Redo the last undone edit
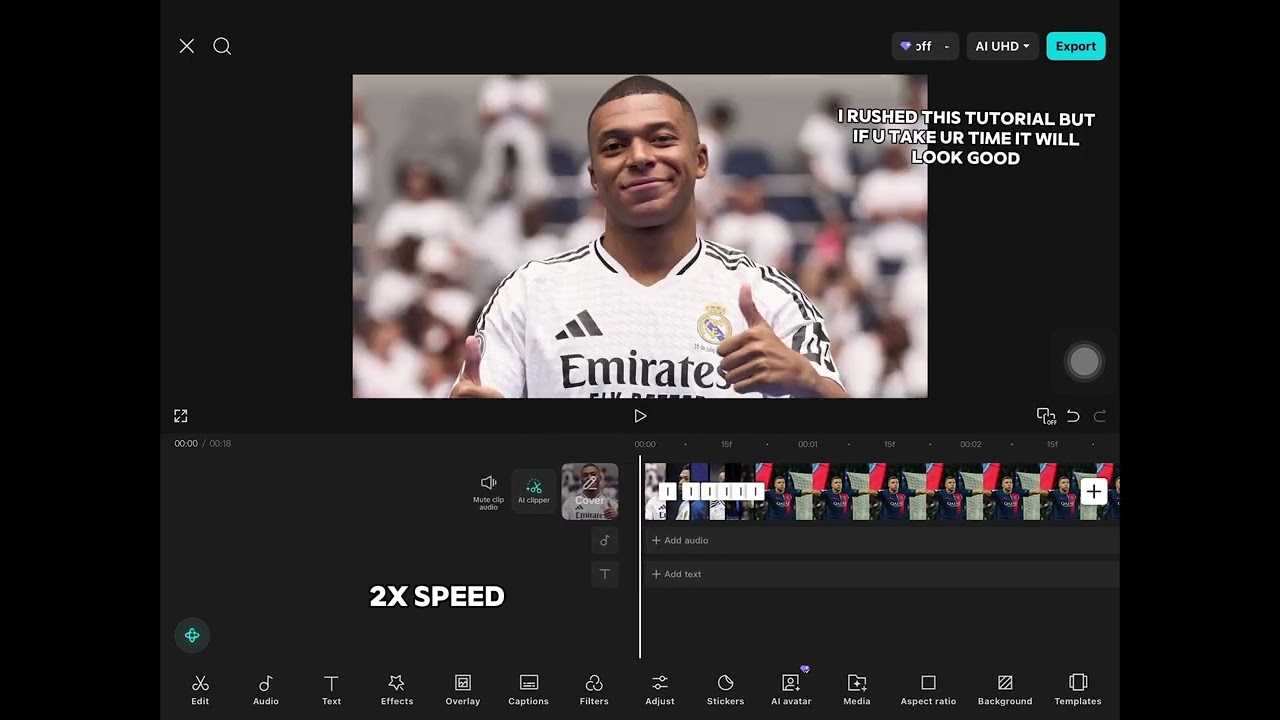This screenshot has height=720, width=1280. coord(1100,416)
